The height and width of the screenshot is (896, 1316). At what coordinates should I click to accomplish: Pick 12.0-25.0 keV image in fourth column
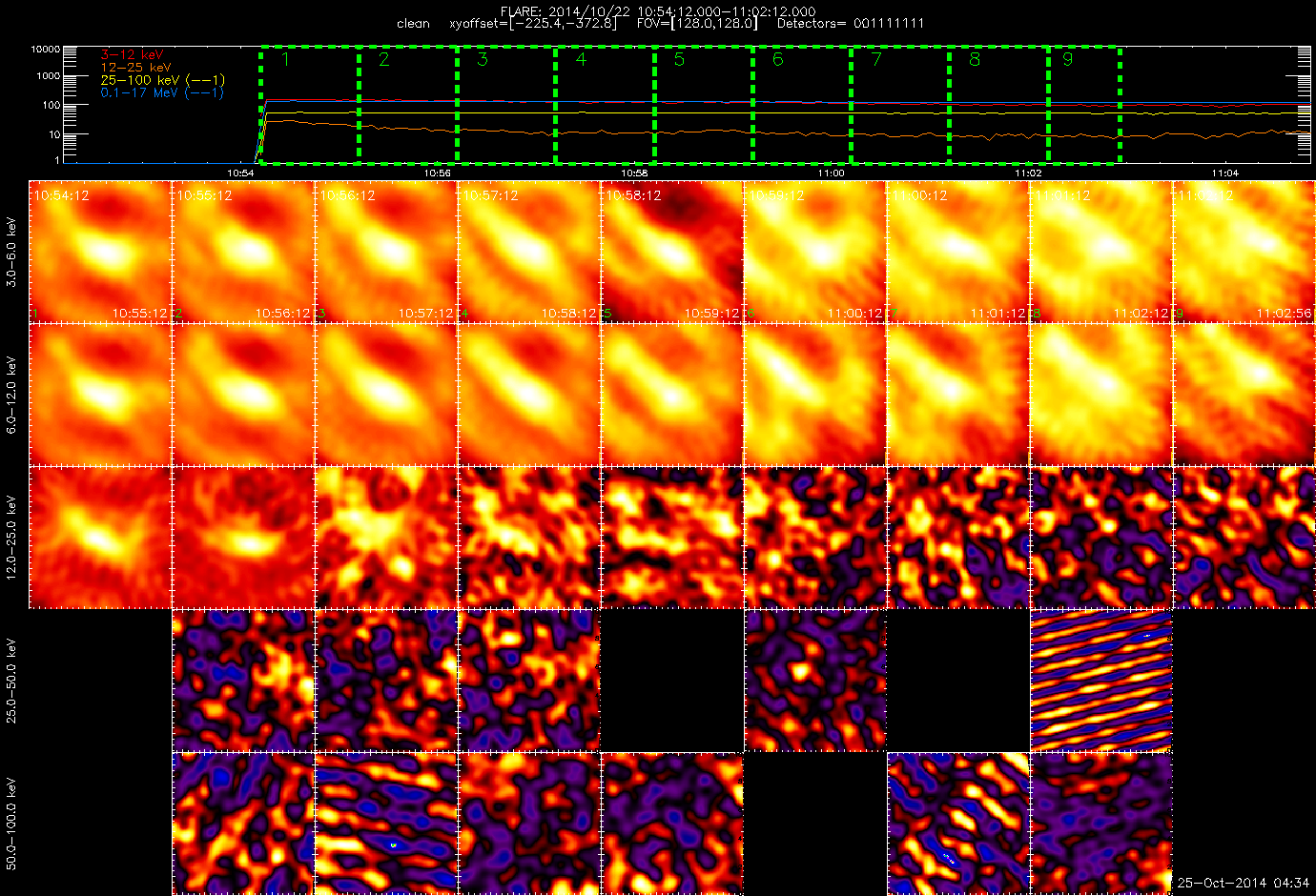tap(529, 537)
